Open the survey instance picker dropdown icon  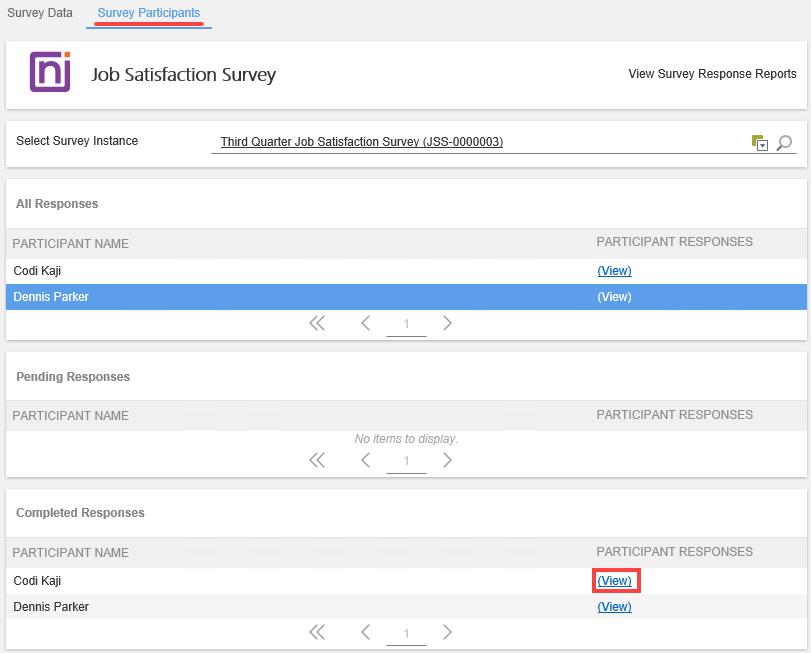(759, 143)
